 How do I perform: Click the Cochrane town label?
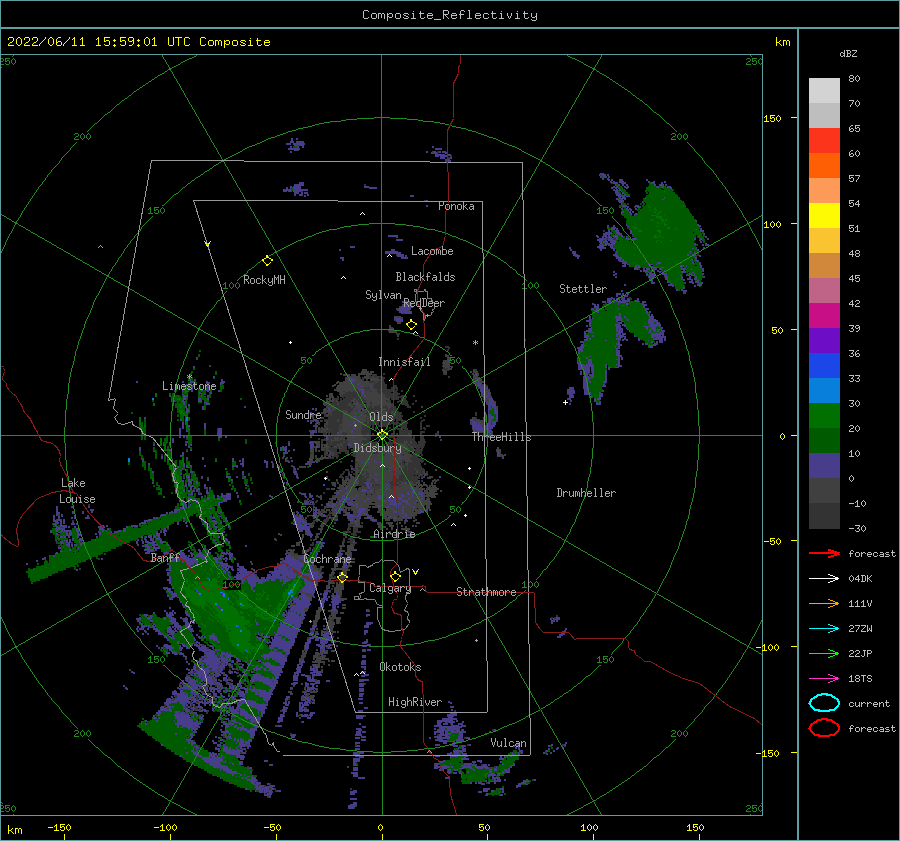click(327, 559)
